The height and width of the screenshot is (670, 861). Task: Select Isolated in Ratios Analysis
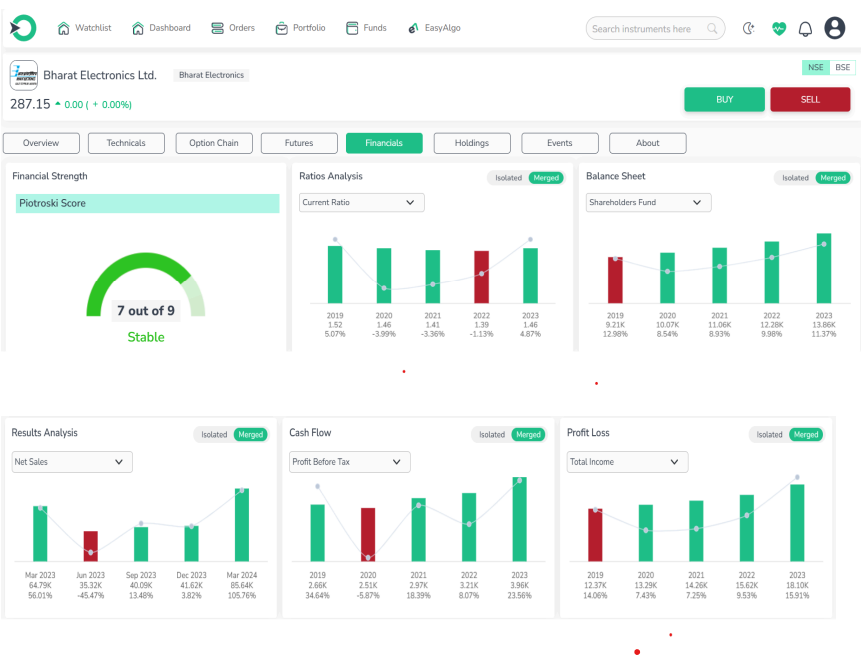(x=508, y=178)
